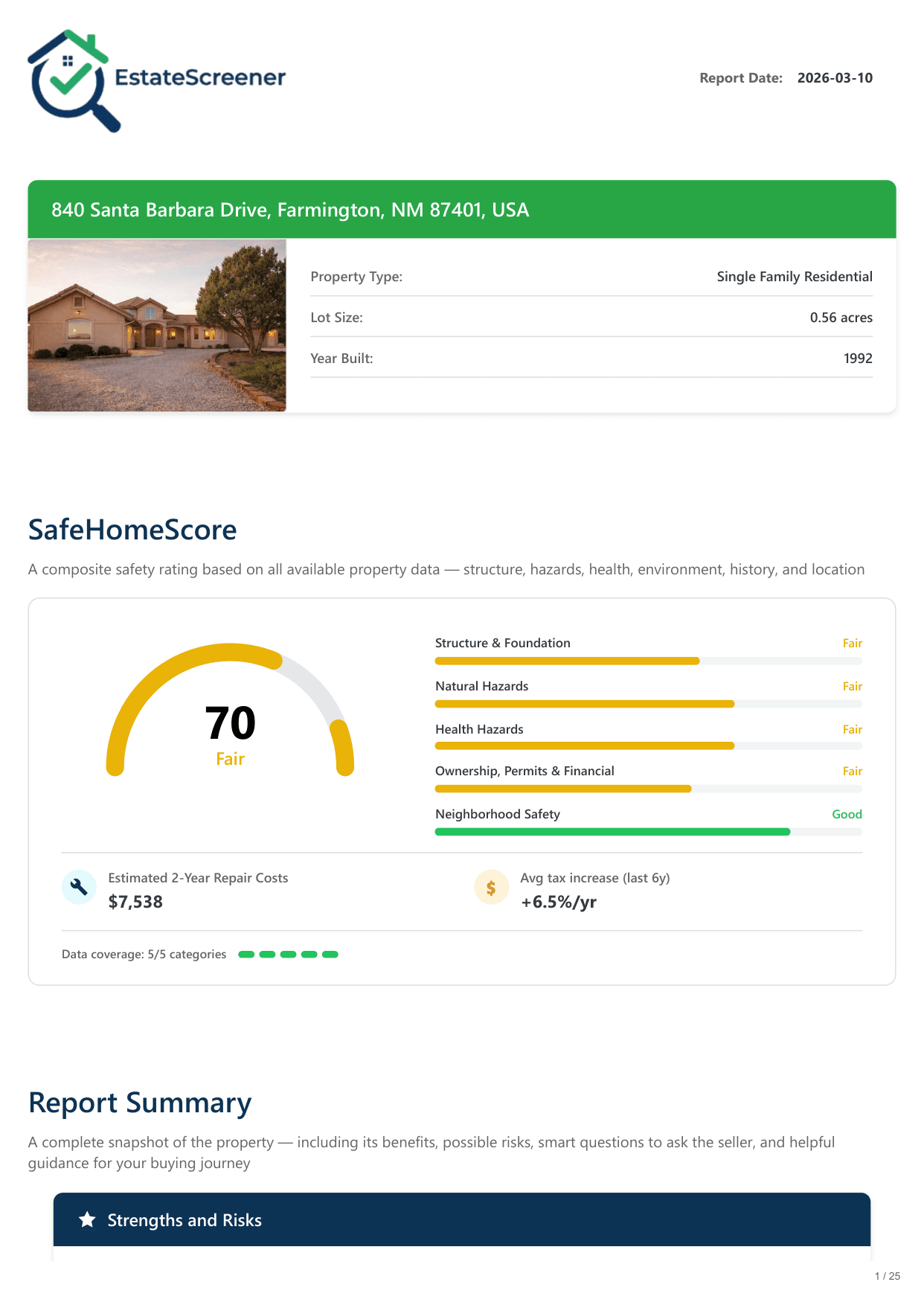
Task: Click the Property Type label
Action: click(356, 277)
